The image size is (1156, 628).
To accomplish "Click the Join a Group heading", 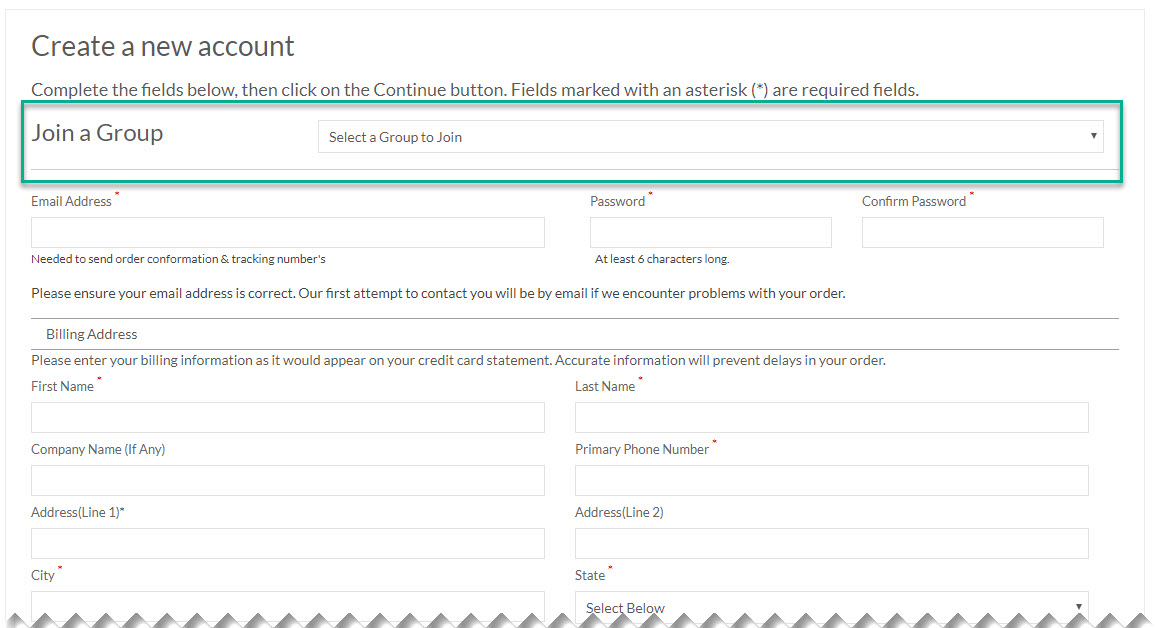I will click(x=97, y=133).
